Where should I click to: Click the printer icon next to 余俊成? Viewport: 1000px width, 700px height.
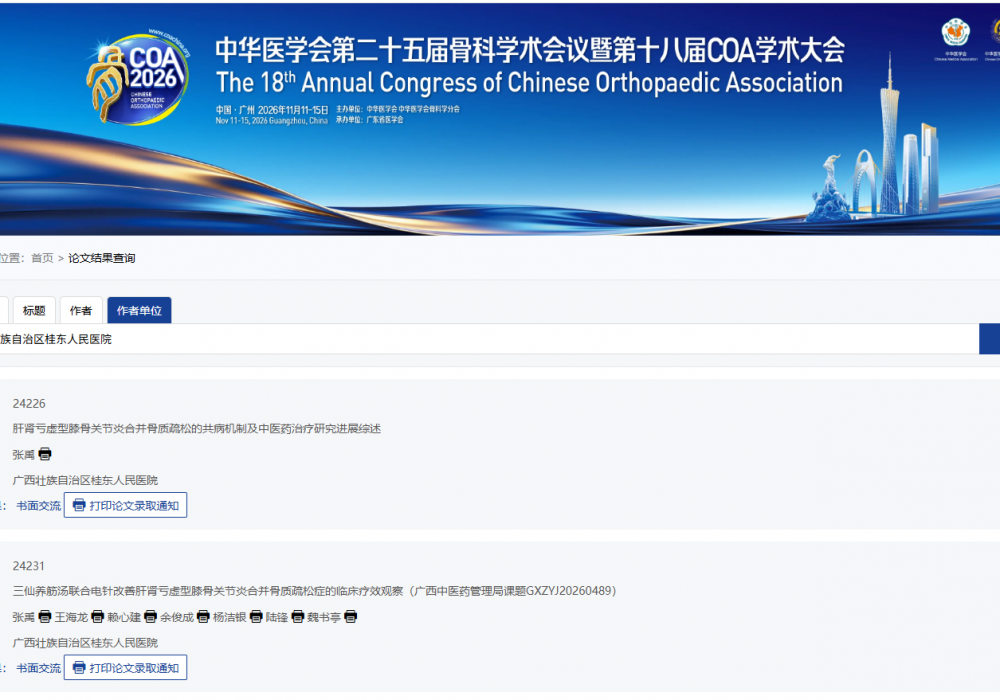click(203, 616)
